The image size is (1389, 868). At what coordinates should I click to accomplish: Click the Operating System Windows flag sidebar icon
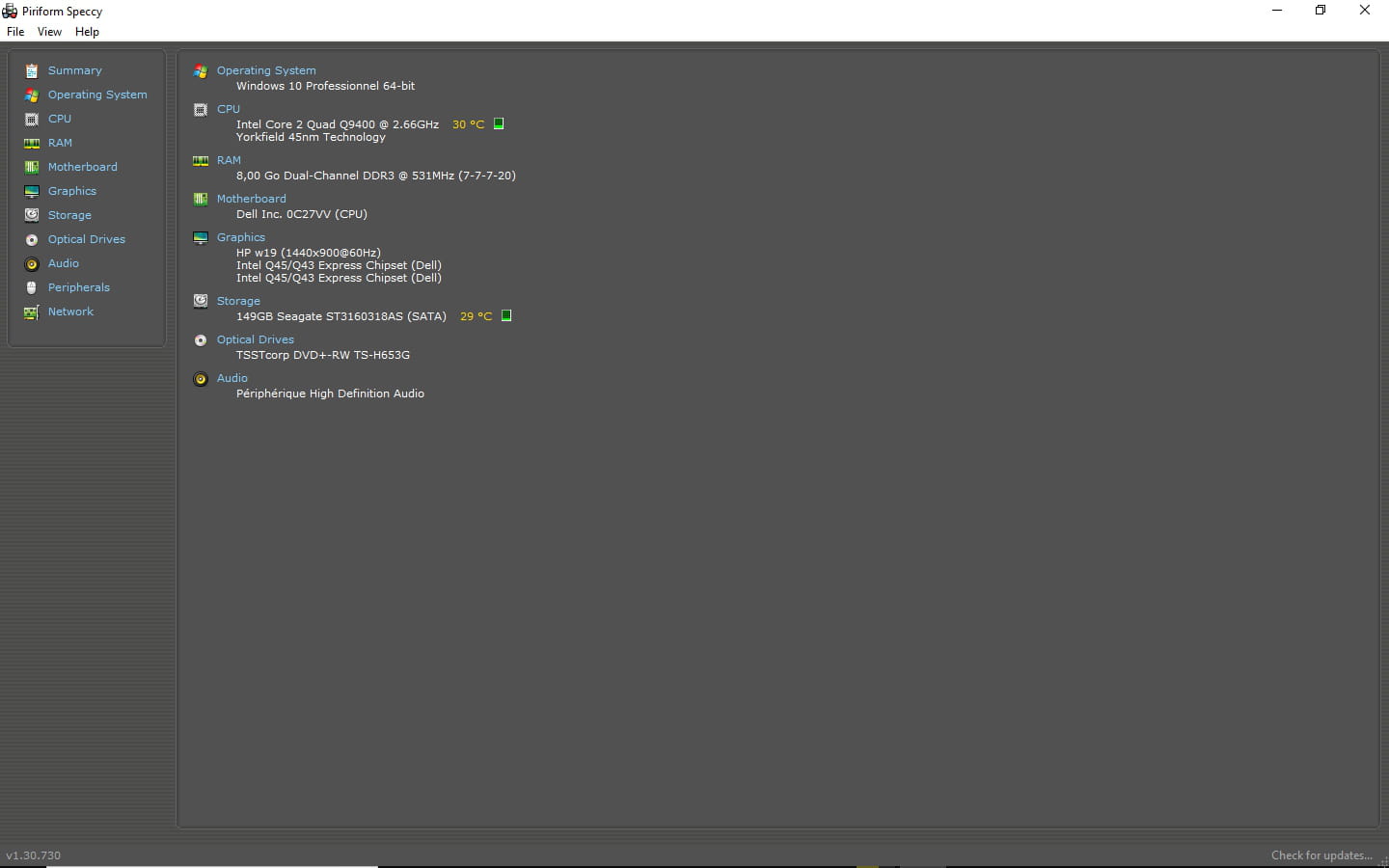point(32,95)
